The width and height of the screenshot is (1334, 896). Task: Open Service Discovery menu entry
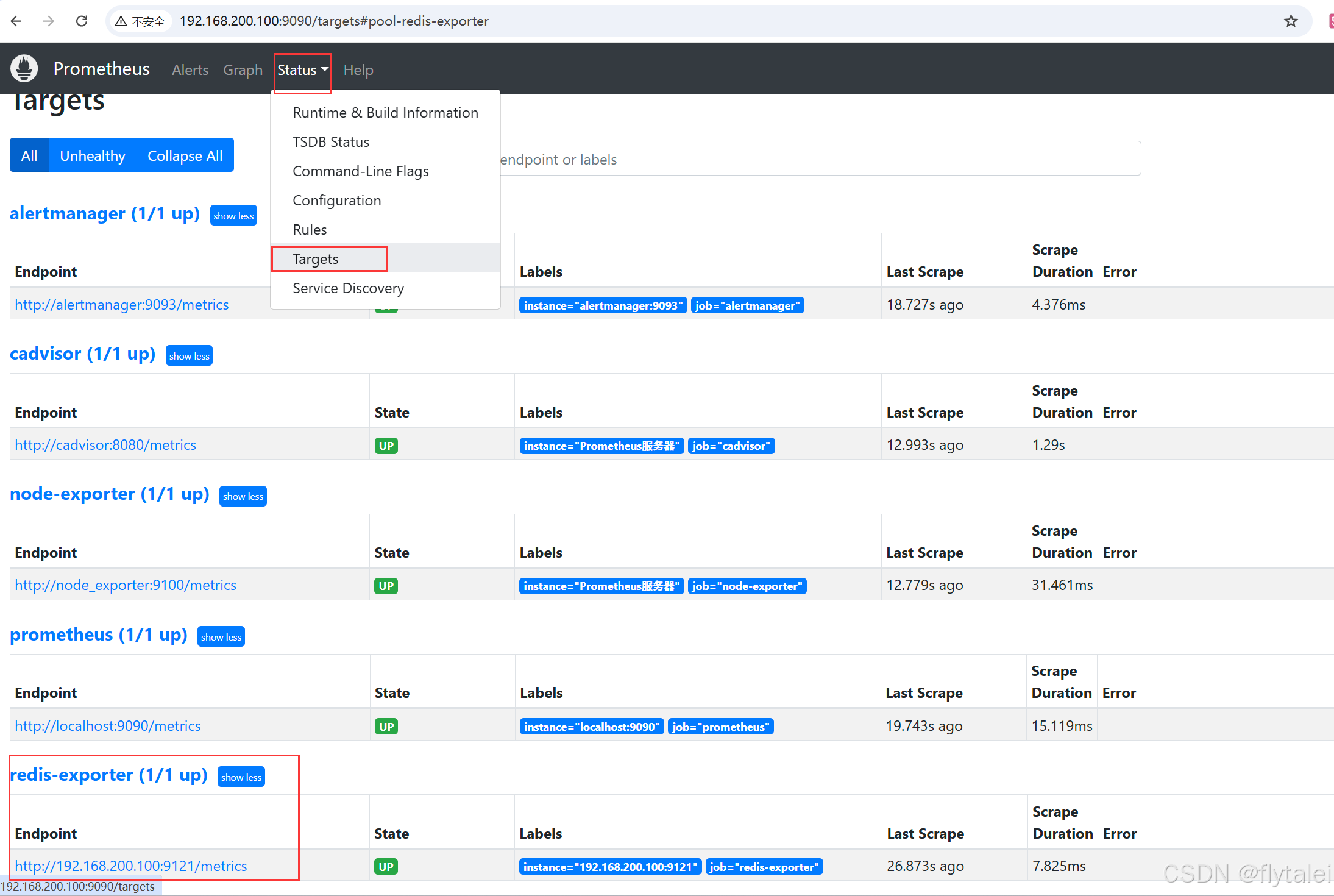point(348,288)
